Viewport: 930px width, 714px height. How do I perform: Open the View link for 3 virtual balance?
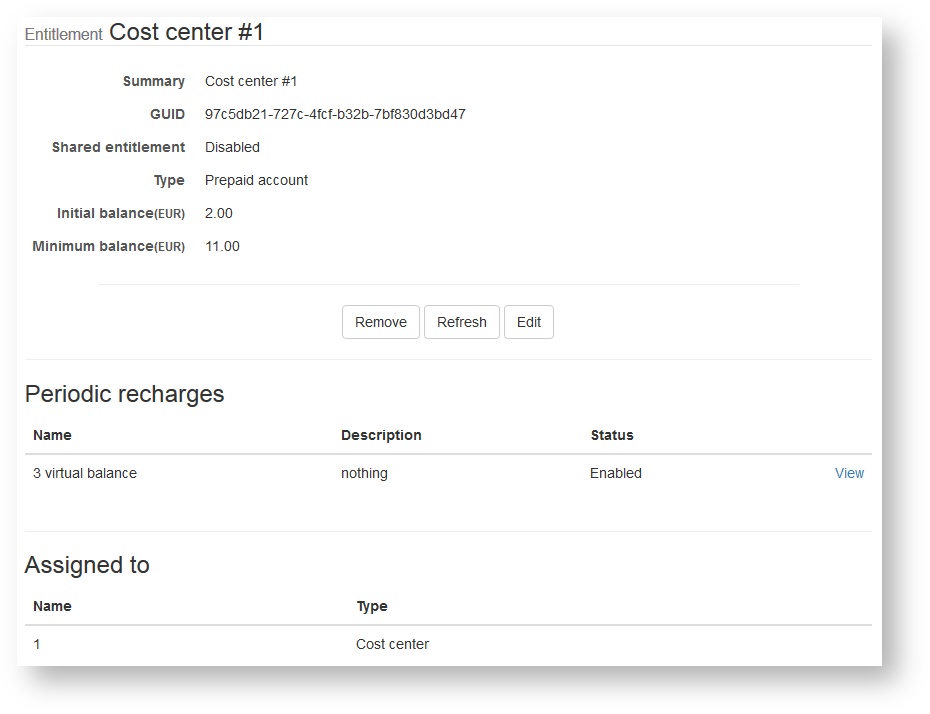click(x=849, y=473)
